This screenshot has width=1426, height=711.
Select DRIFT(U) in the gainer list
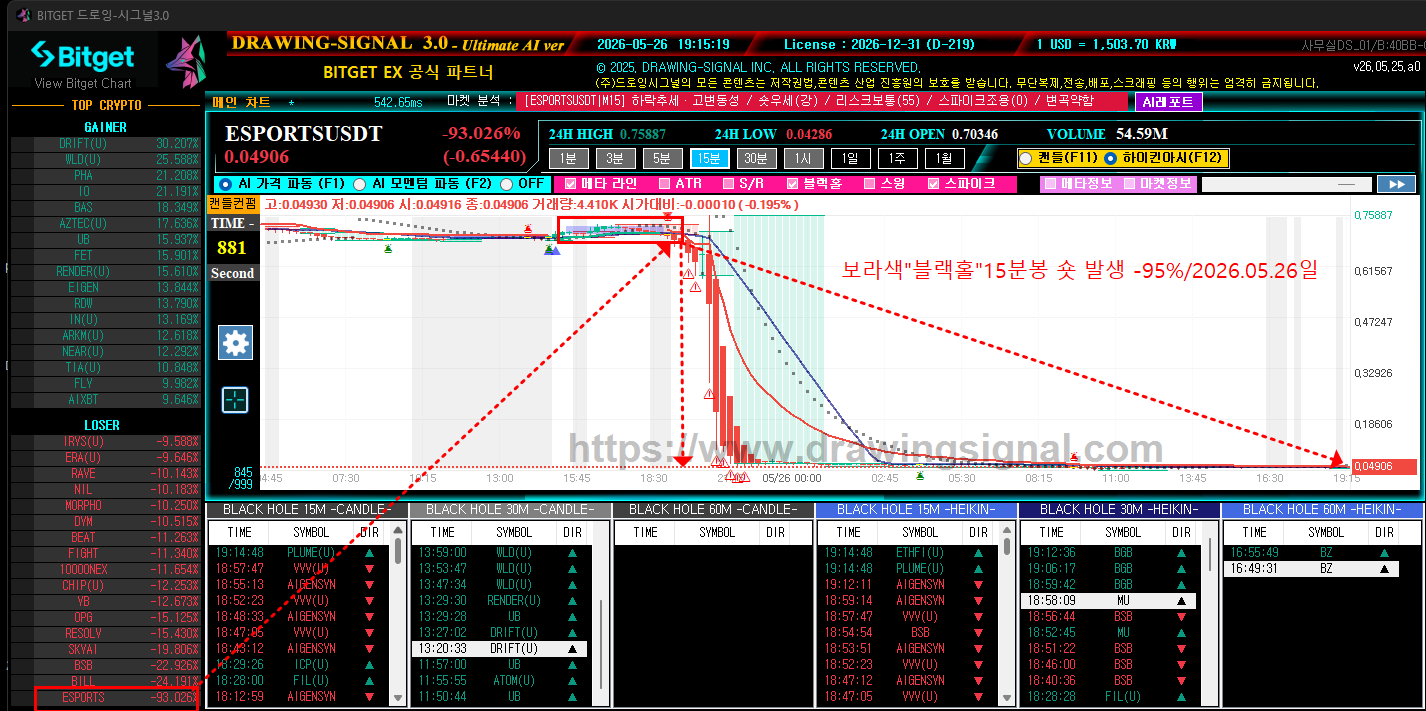(x=105, y=144)
